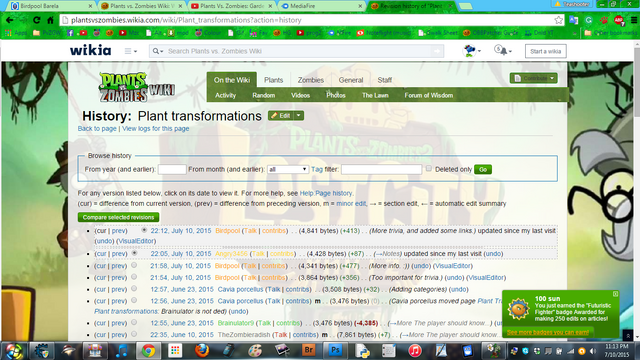Switch to the MediaFire browser tab
Image resolution: width=640 pixels, height=360 pixels.
coord(320,6)
